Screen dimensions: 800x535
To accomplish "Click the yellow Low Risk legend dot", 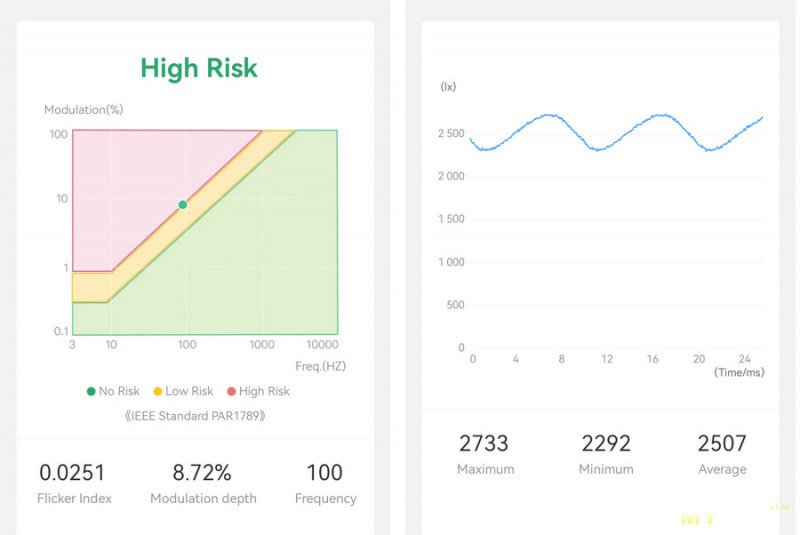I will click(x=158, y=391).
